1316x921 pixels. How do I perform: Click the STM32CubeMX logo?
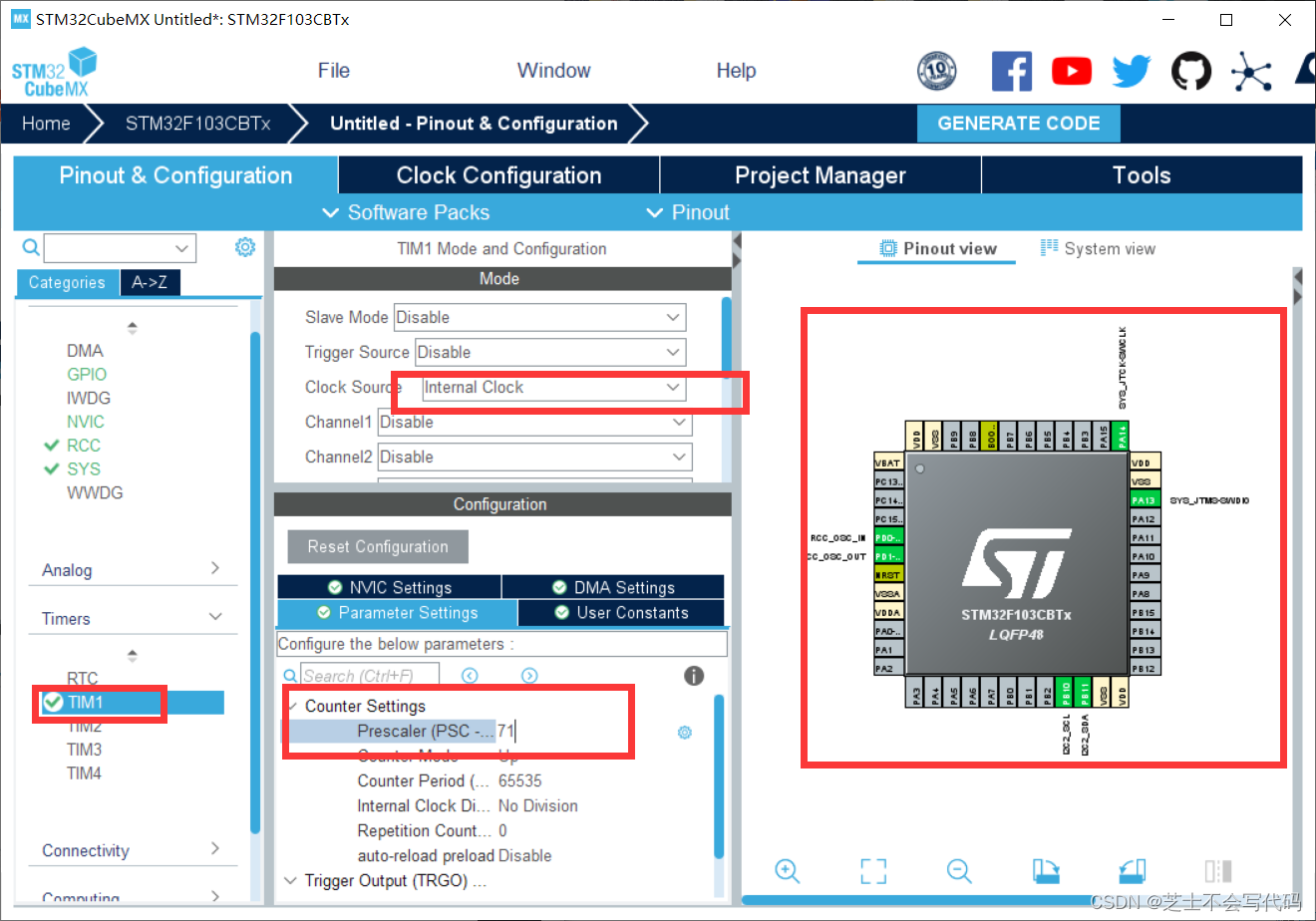tap(55, 73)
